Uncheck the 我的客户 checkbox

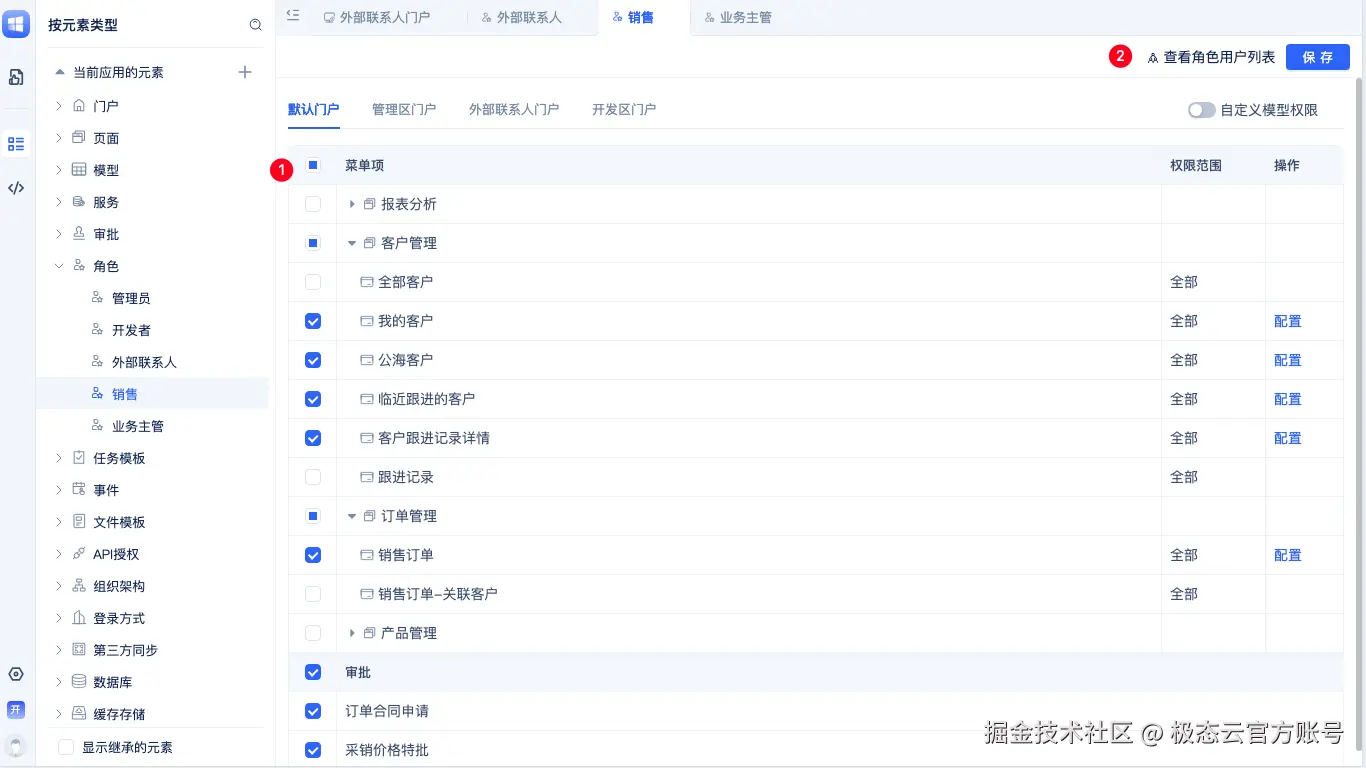coord(313,321)
